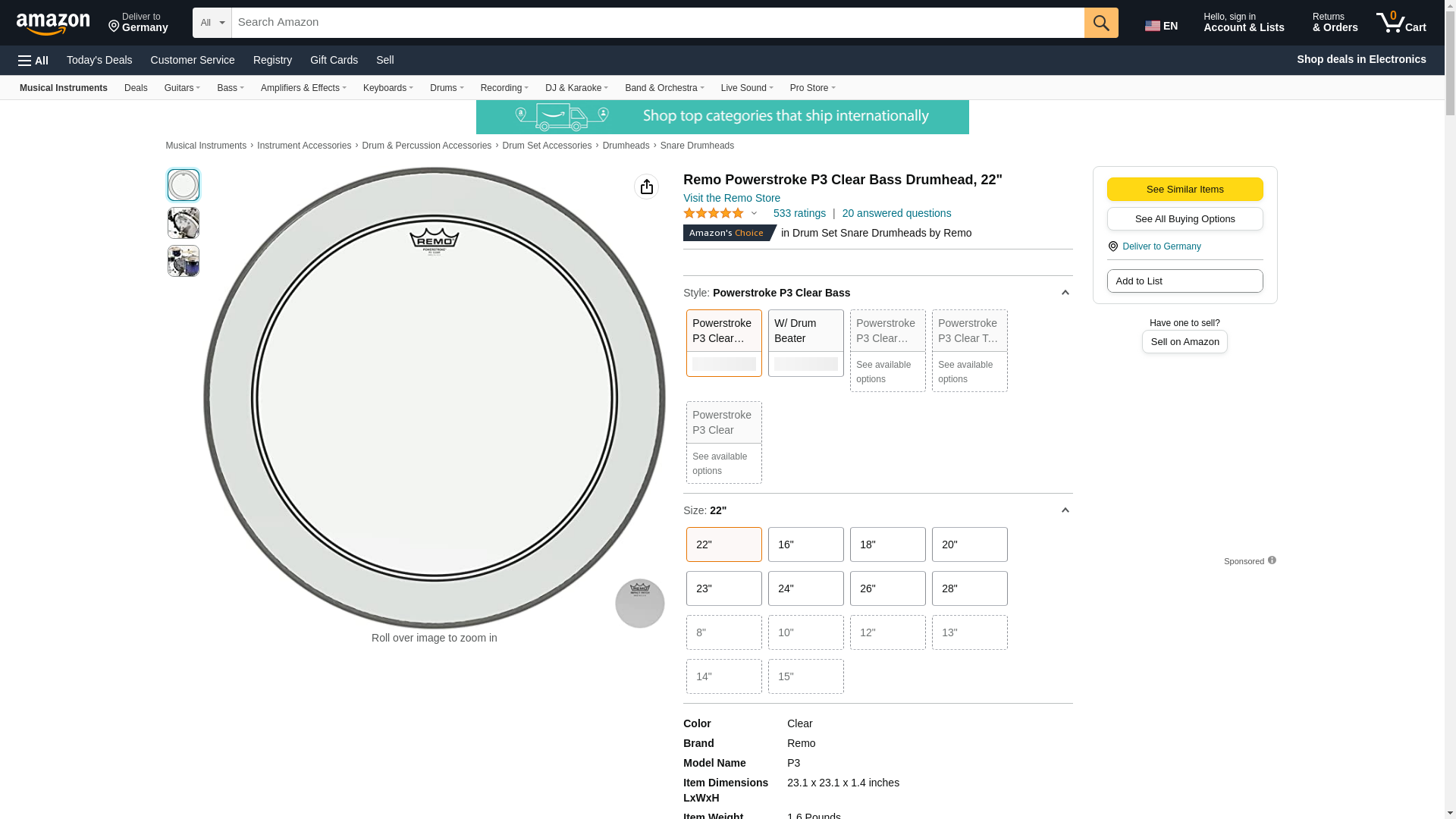Click the Sponsored info icon

[1272, 560]
